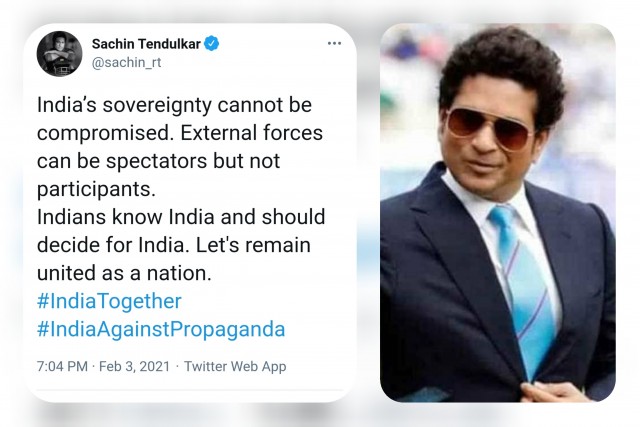Click the word "participants." in the tweet
Screen dimensions: 640x427
[x=96, y=189]
